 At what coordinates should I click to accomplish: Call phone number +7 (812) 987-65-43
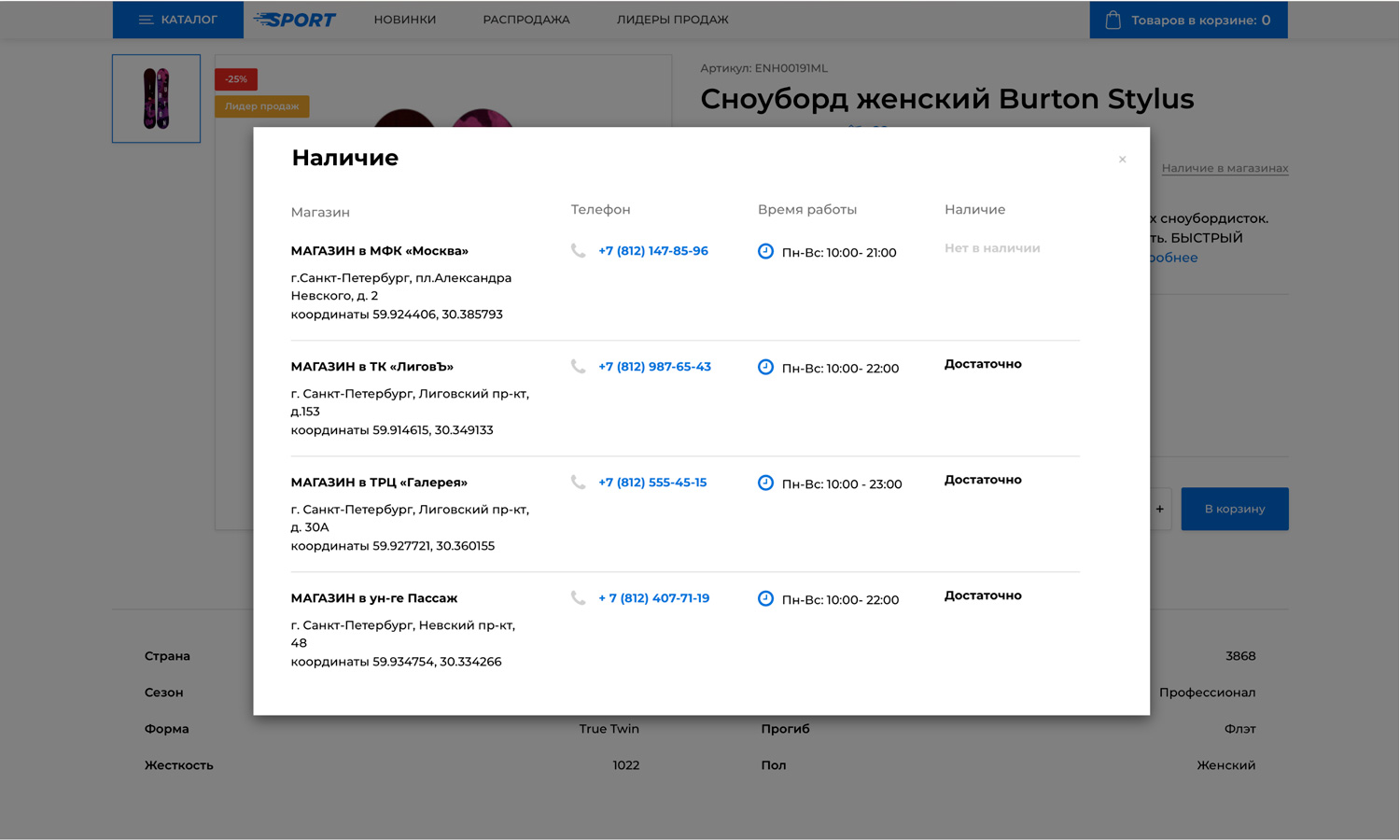(x=654, y=367)
